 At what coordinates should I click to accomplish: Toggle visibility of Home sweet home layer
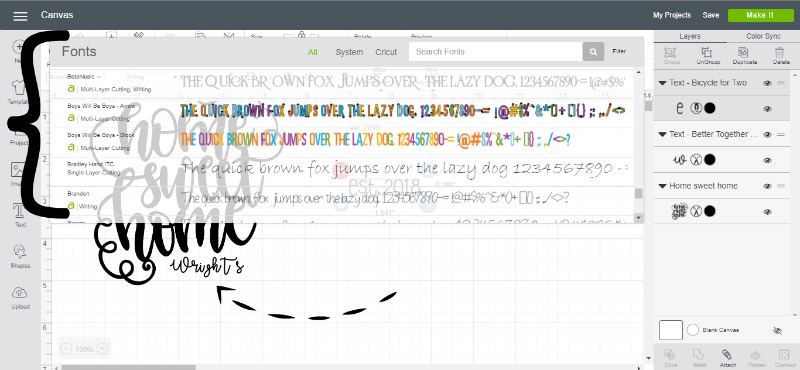click(x=767, y=186)
